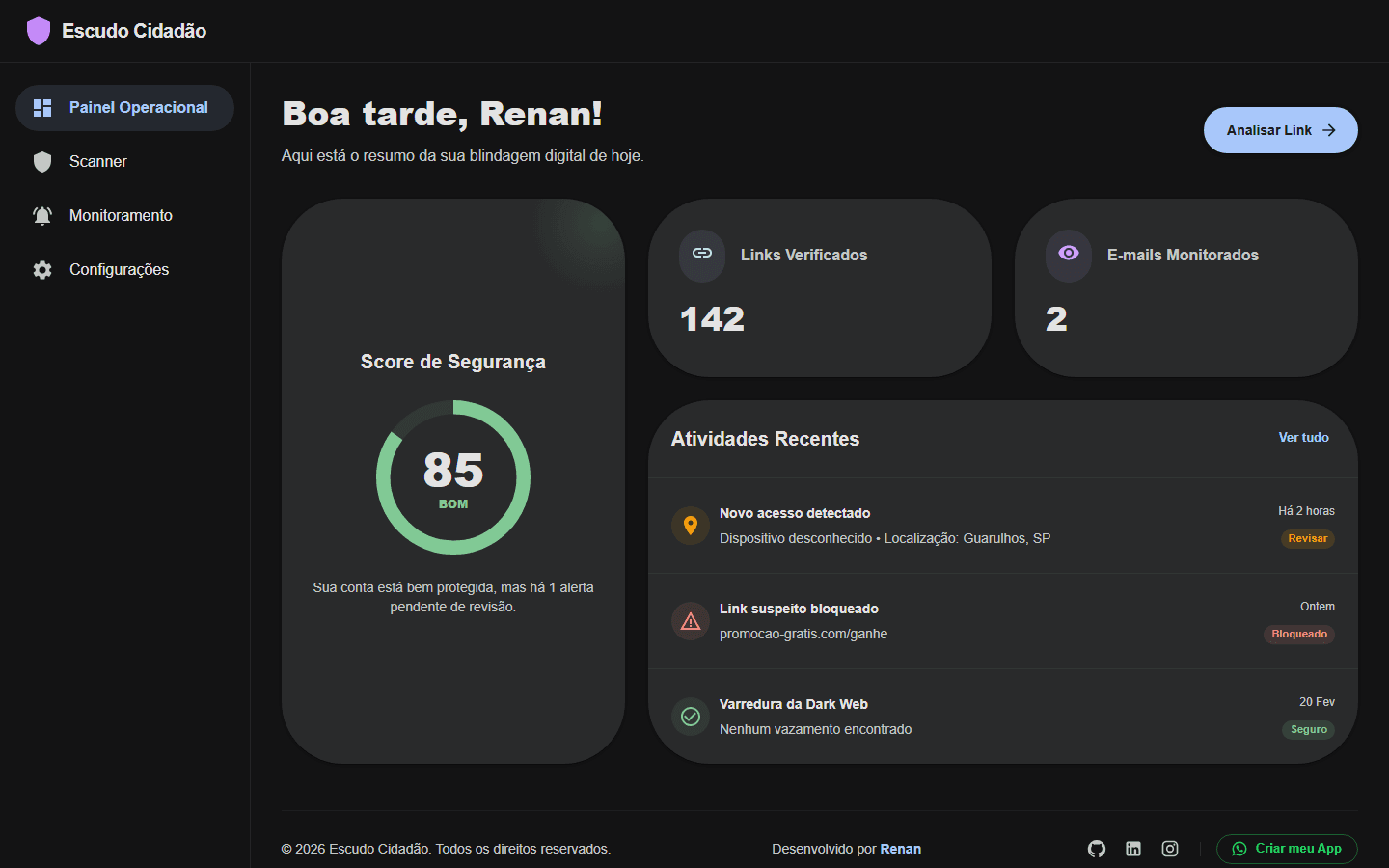This screenshot has width=1389, height=868.
Task: Follow the Renan developer link in footer
Action: coord(901,849)
